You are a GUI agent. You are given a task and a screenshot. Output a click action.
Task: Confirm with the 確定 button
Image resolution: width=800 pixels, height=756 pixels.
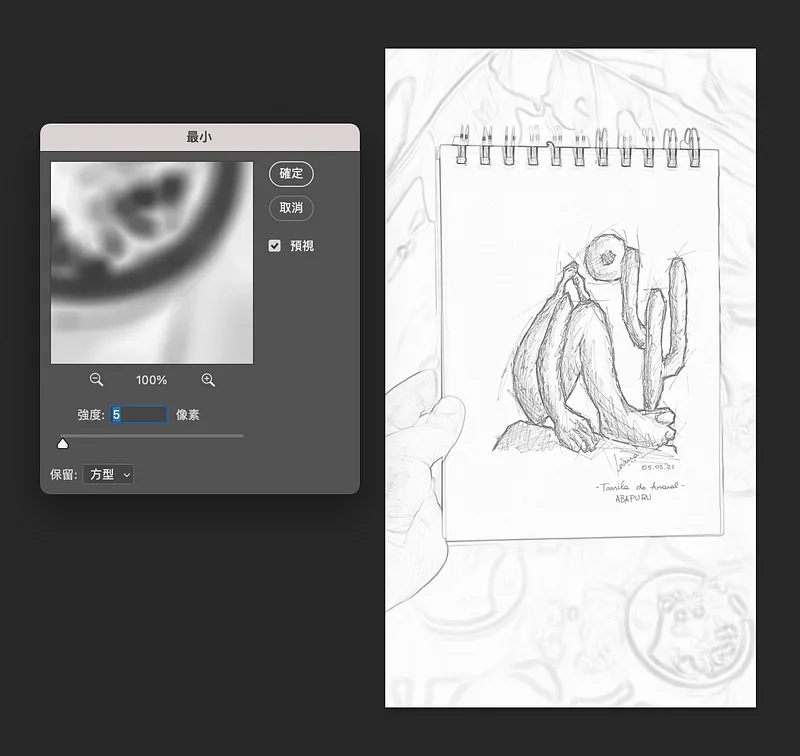tap(291, 173)
